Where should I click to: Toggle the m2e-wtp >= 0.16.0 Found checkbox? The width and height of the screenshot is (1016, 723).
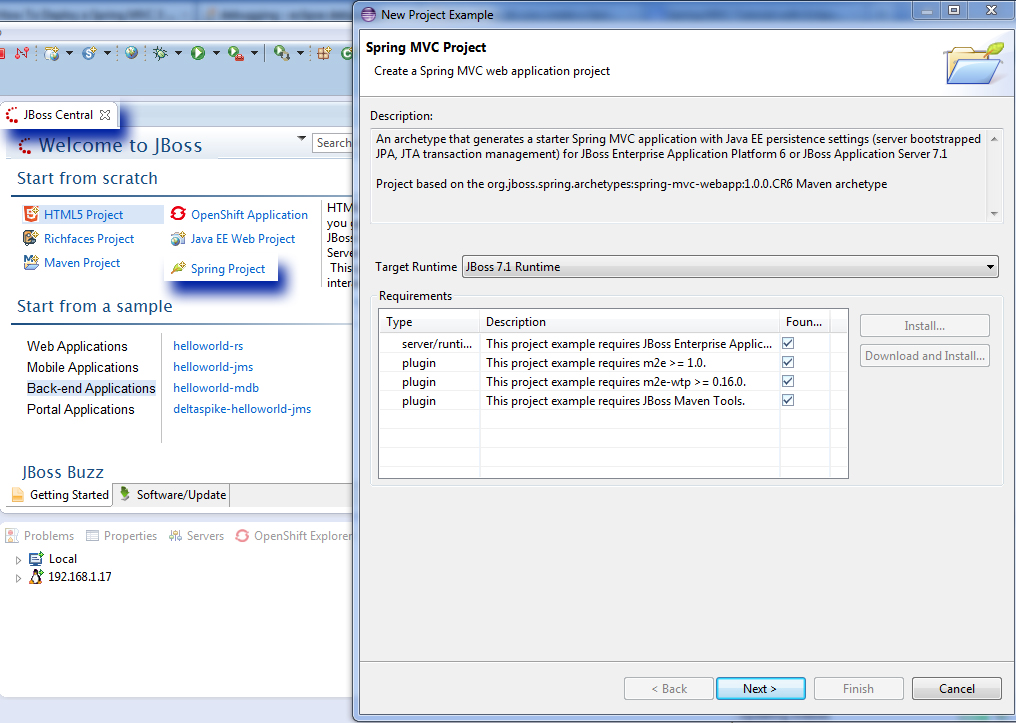tap(788, 382)
